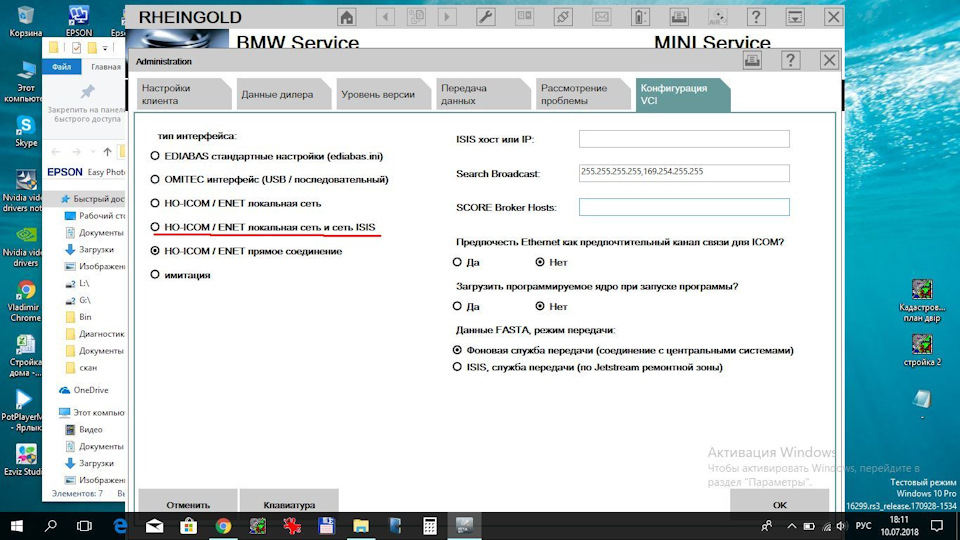This screenshot has width=960, height=540.
Task: Select HO-ICOM / ENET прямое соединение option
Action: click(x=155, y=251)
